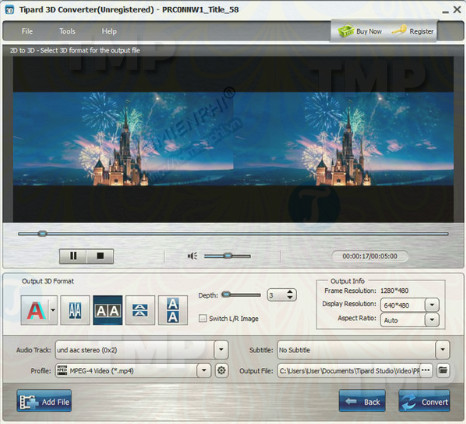
Task: Open the output folder icon
Action: pyautogui.click(x=443, y=370)
